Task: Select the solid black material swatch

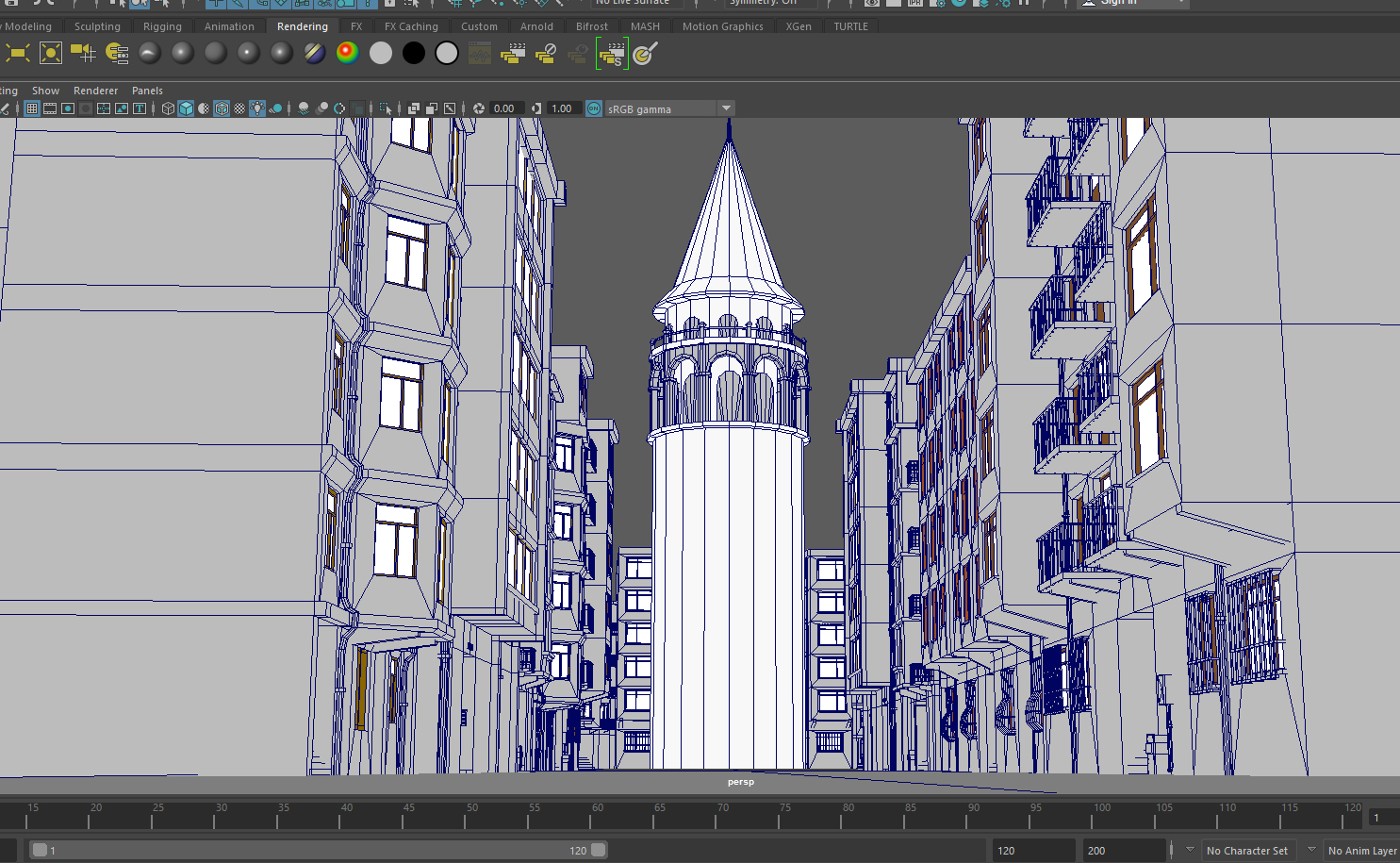Action: click(x=414, y=54)
